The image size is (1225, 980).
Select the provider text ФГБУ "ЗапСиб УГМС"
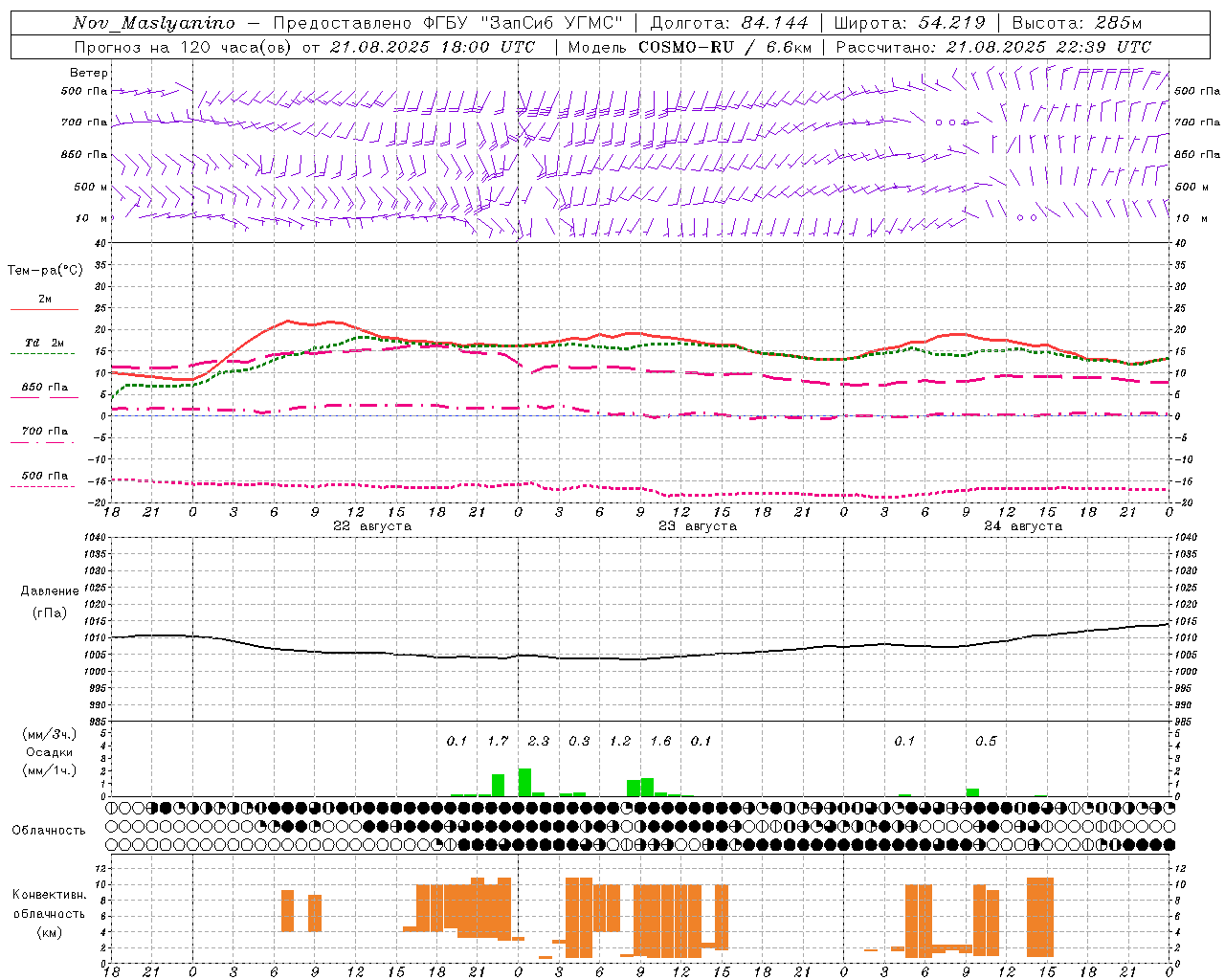pos(523,23)
